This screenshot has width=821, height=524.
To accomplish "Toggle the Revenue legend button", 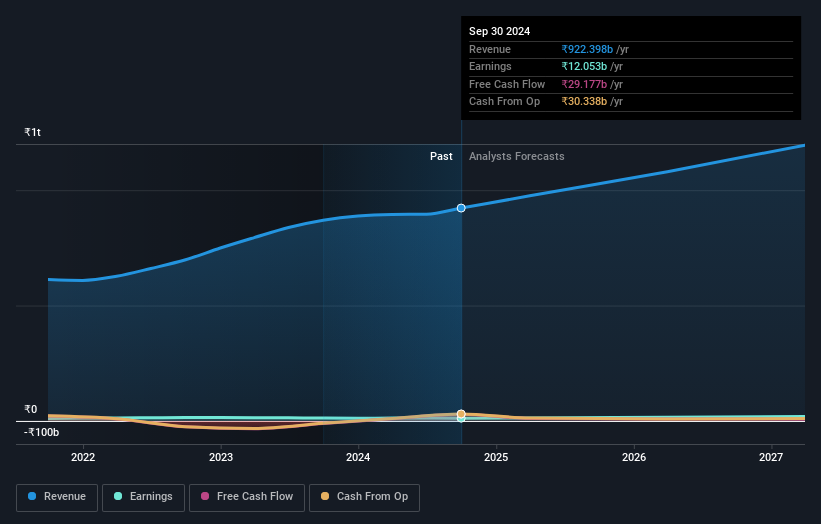I will 57,497.
